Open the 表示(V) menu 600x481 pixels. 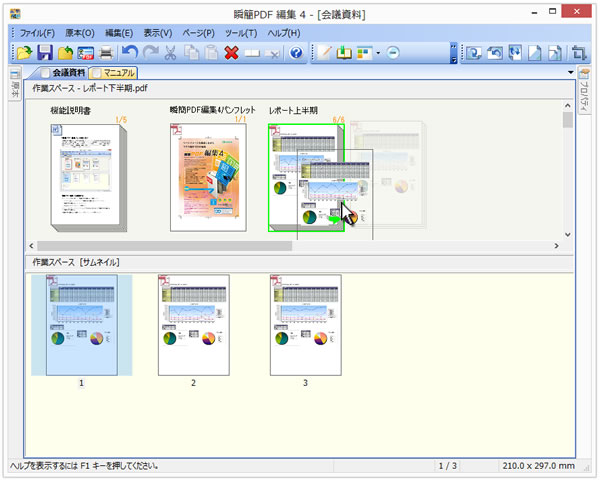click(x=158, y=33)
